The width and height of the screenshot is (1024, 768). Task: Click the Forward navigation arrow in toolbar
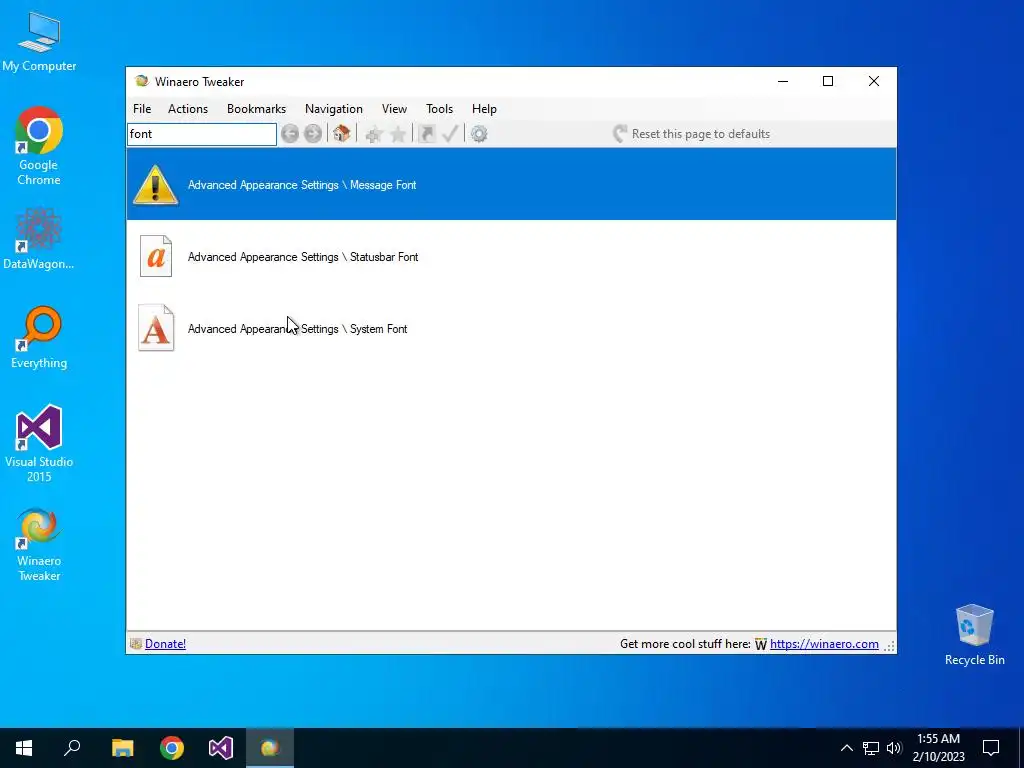(313, 134)
